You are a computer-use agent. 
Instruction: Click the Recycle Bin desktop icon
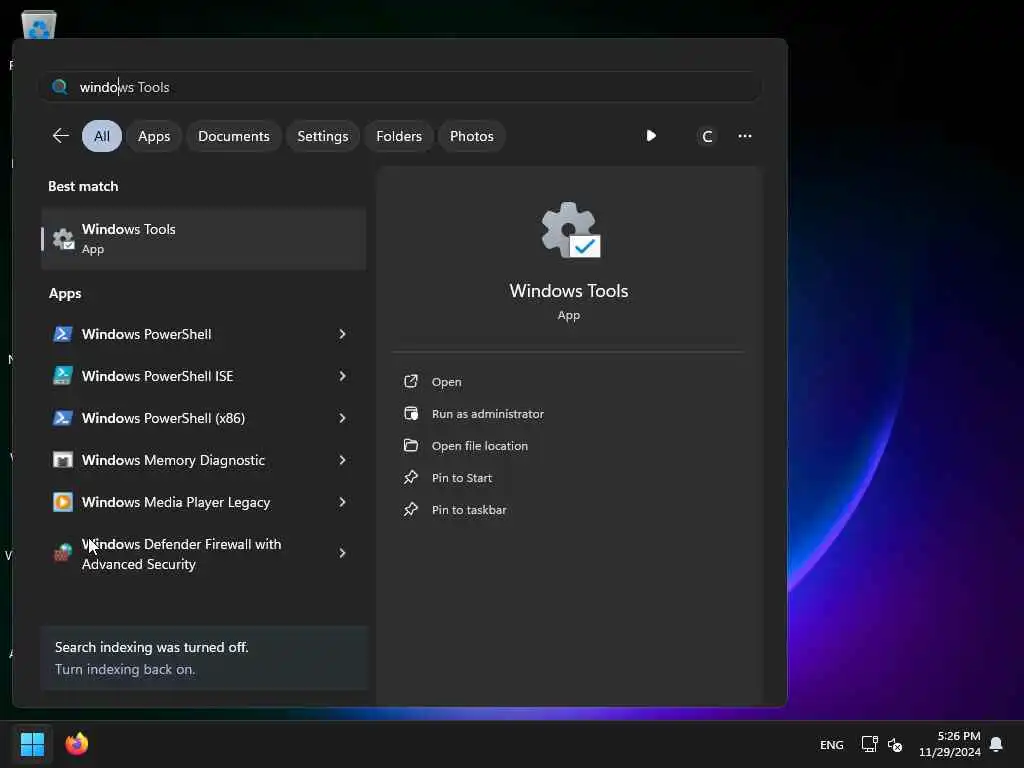point(39,25)
